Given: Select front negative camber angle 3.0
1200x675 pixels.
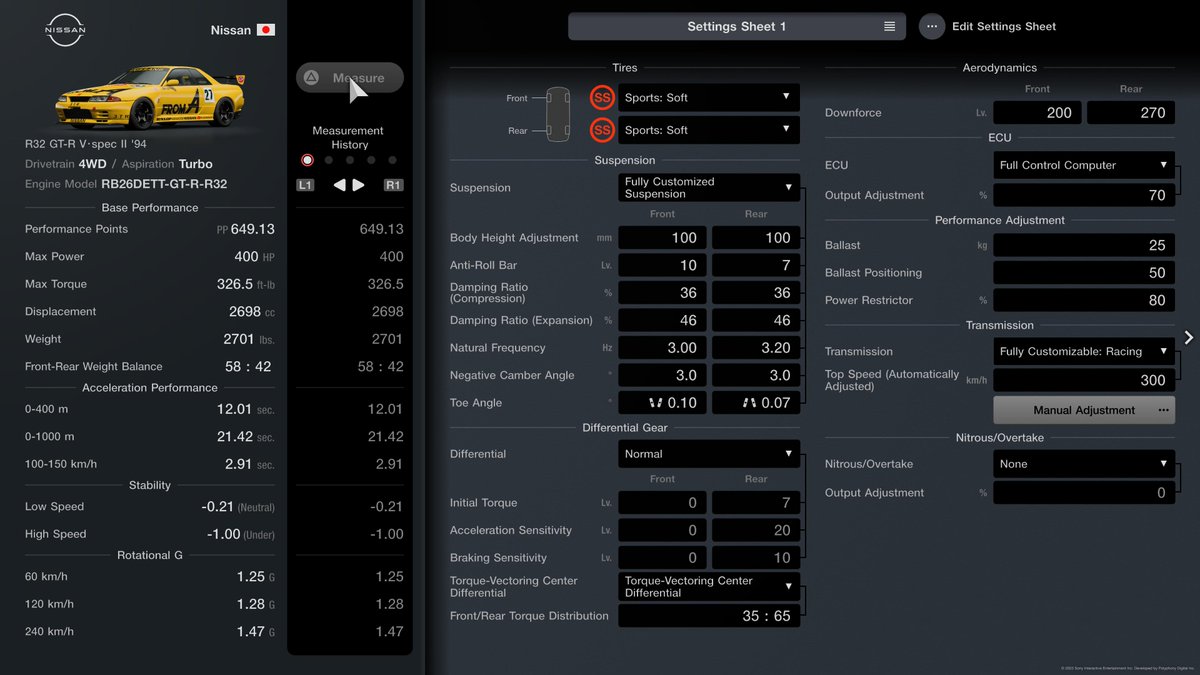Looking at the screenshot, I should click(662, 375).
